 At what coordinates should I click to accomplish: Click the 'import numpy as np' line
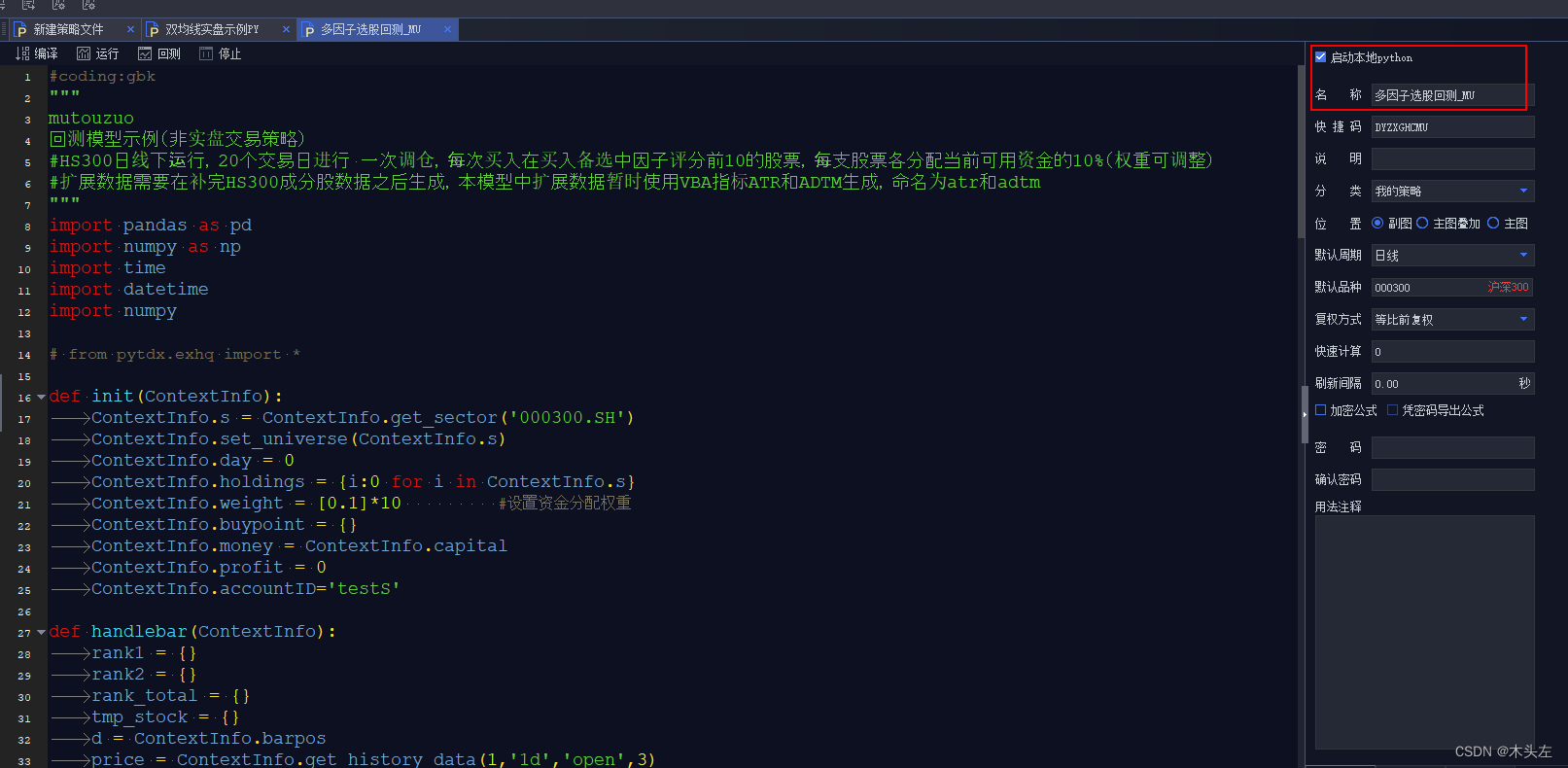pos(145,247)
